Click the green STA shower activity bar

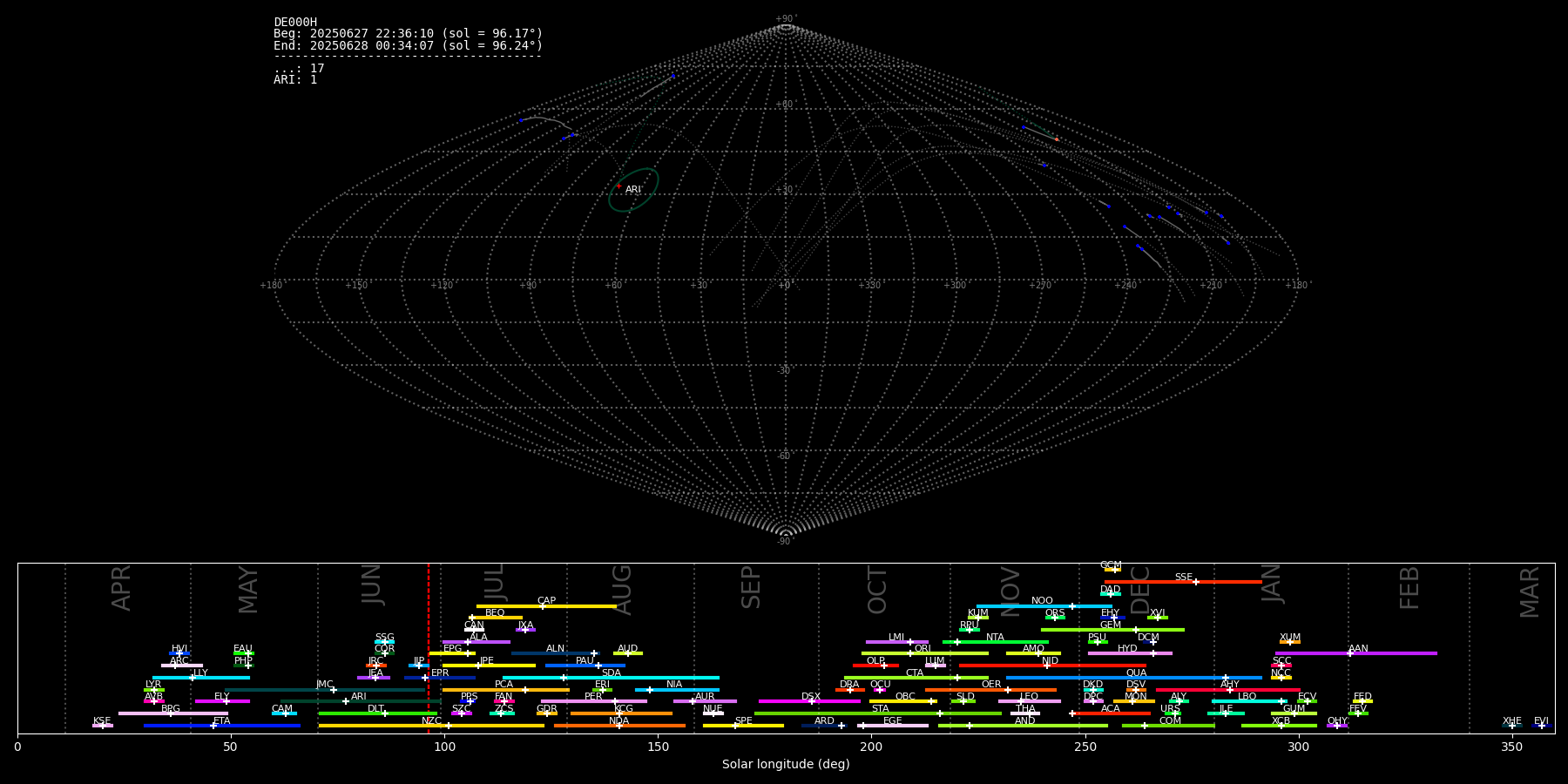[x=878, y=713]
